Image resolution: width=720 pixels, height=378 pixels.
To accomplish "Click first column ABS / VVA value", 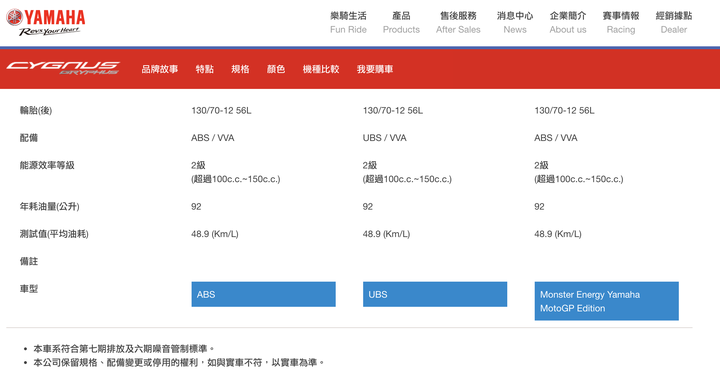I will 213,138.
